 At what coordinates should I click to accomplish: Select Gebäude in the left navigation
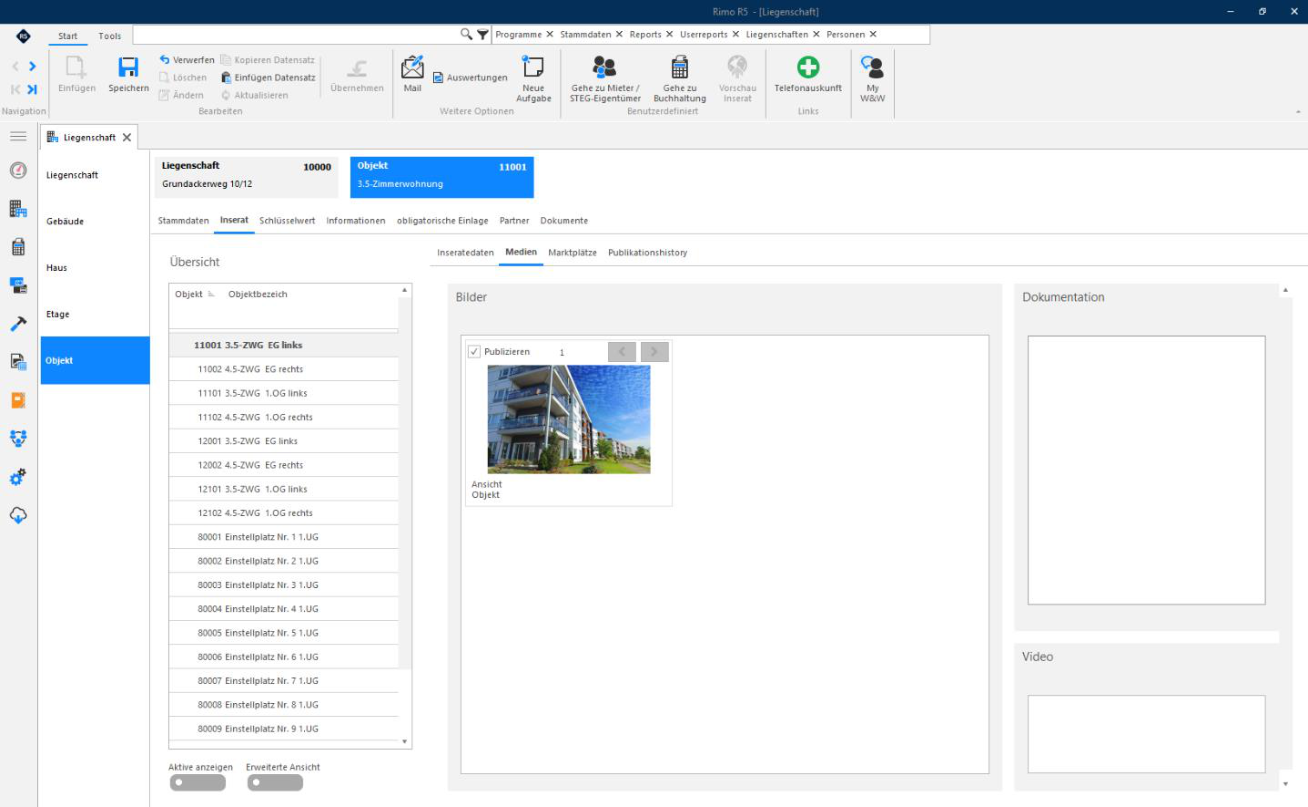pyautogui.click(x=95, y=221)
